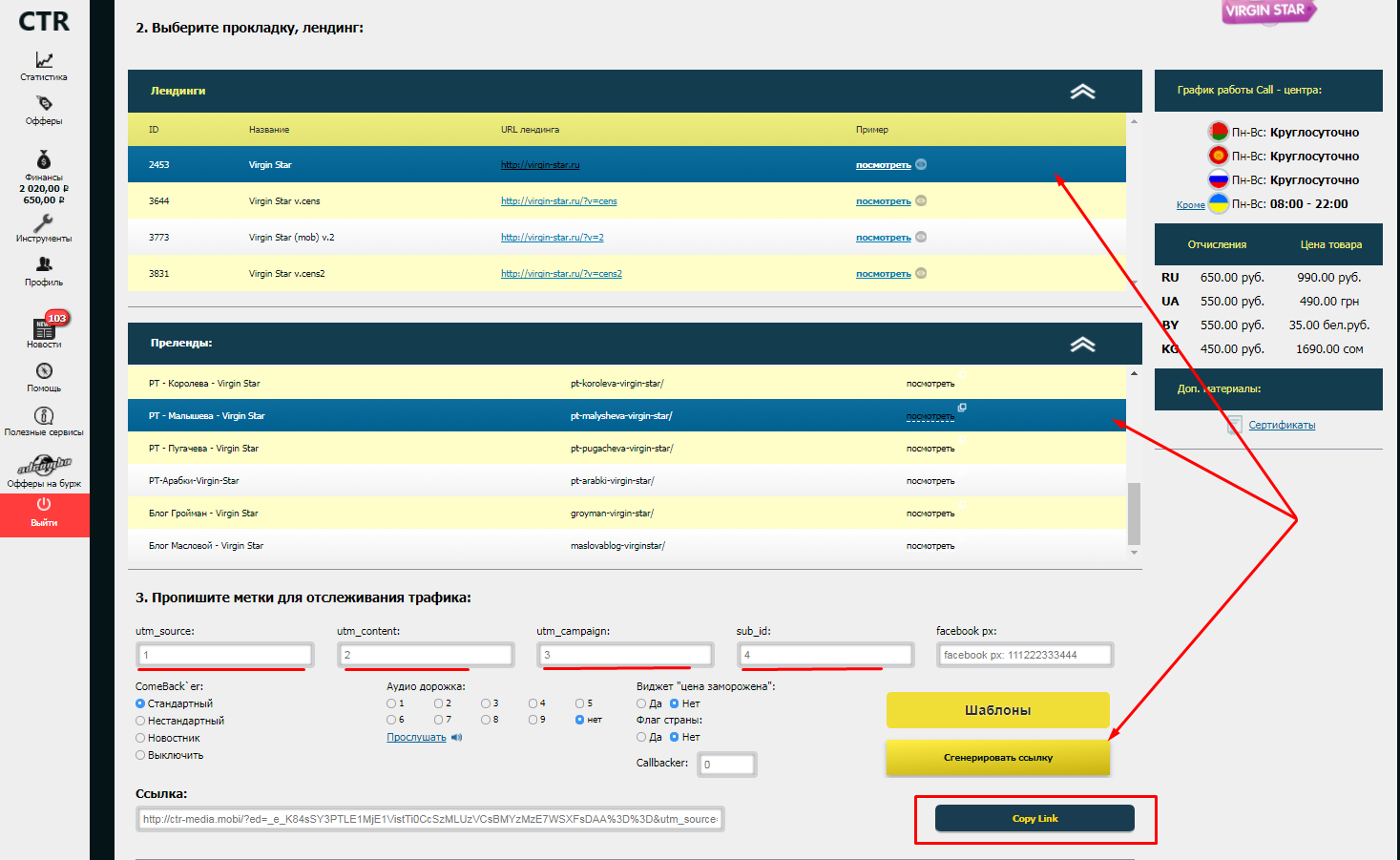
Task: Focus the utm_content input field
Action: click(x=426, y=655)
